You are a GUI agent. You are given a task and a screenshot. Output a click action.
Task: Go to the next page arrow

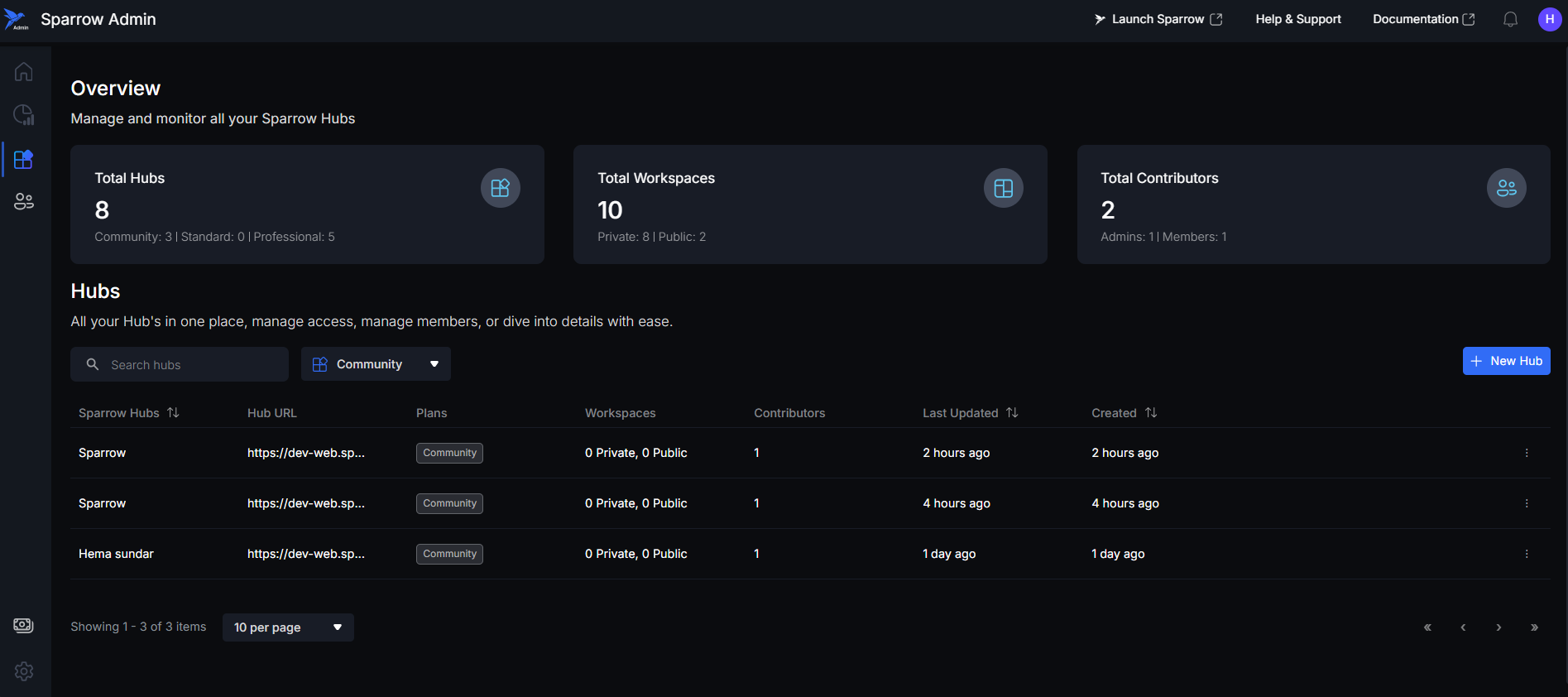1498,627
